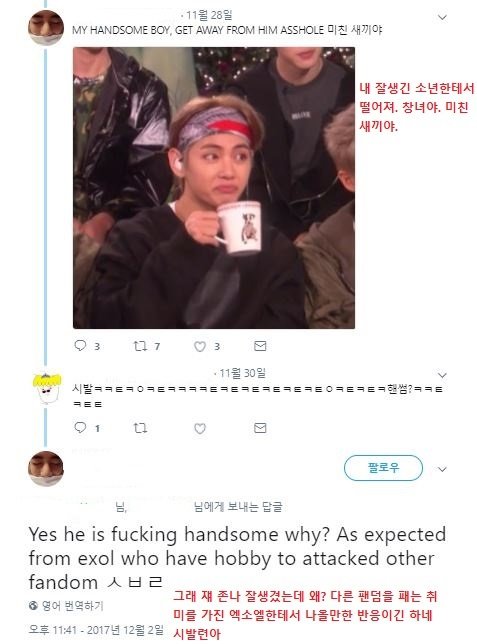Retweet the first tweet showing 7 retweets
The image size is (477, 644).
pyautogui.click(x=141, y=346)
